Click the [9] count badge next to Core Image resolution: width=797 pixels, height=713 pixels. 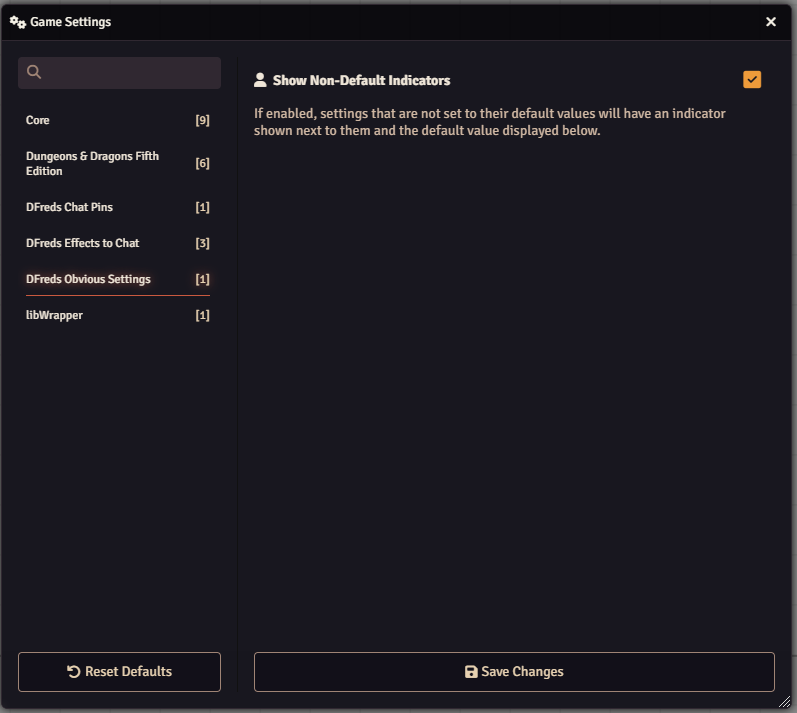point(202,120)
